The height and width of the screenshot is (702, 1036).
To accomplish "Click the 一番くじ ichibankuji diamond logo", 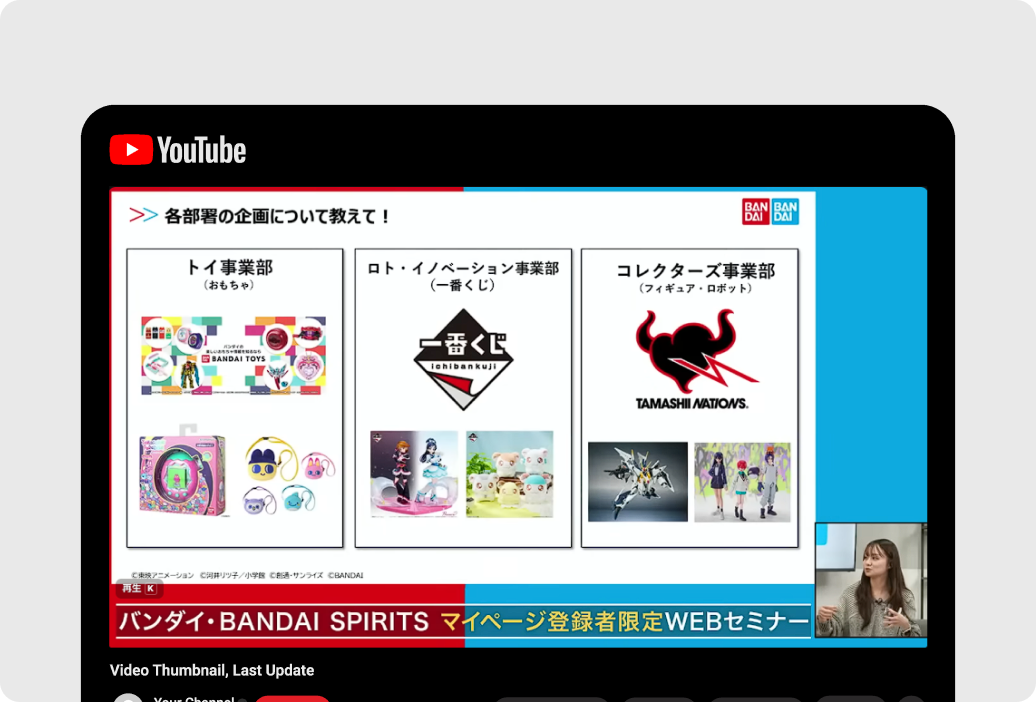I will (x=464, y=359).
